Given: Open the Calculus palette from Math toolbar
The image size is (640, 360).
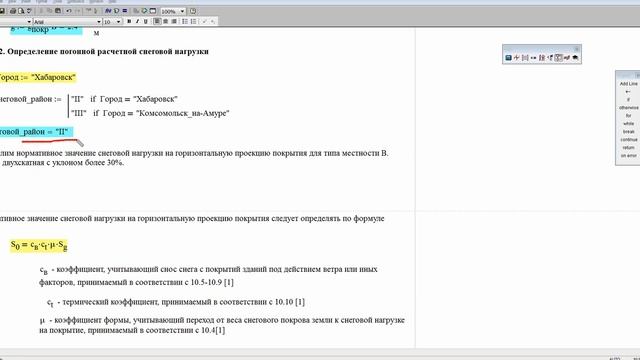Looking at the screenshot, I should (542, 58).
